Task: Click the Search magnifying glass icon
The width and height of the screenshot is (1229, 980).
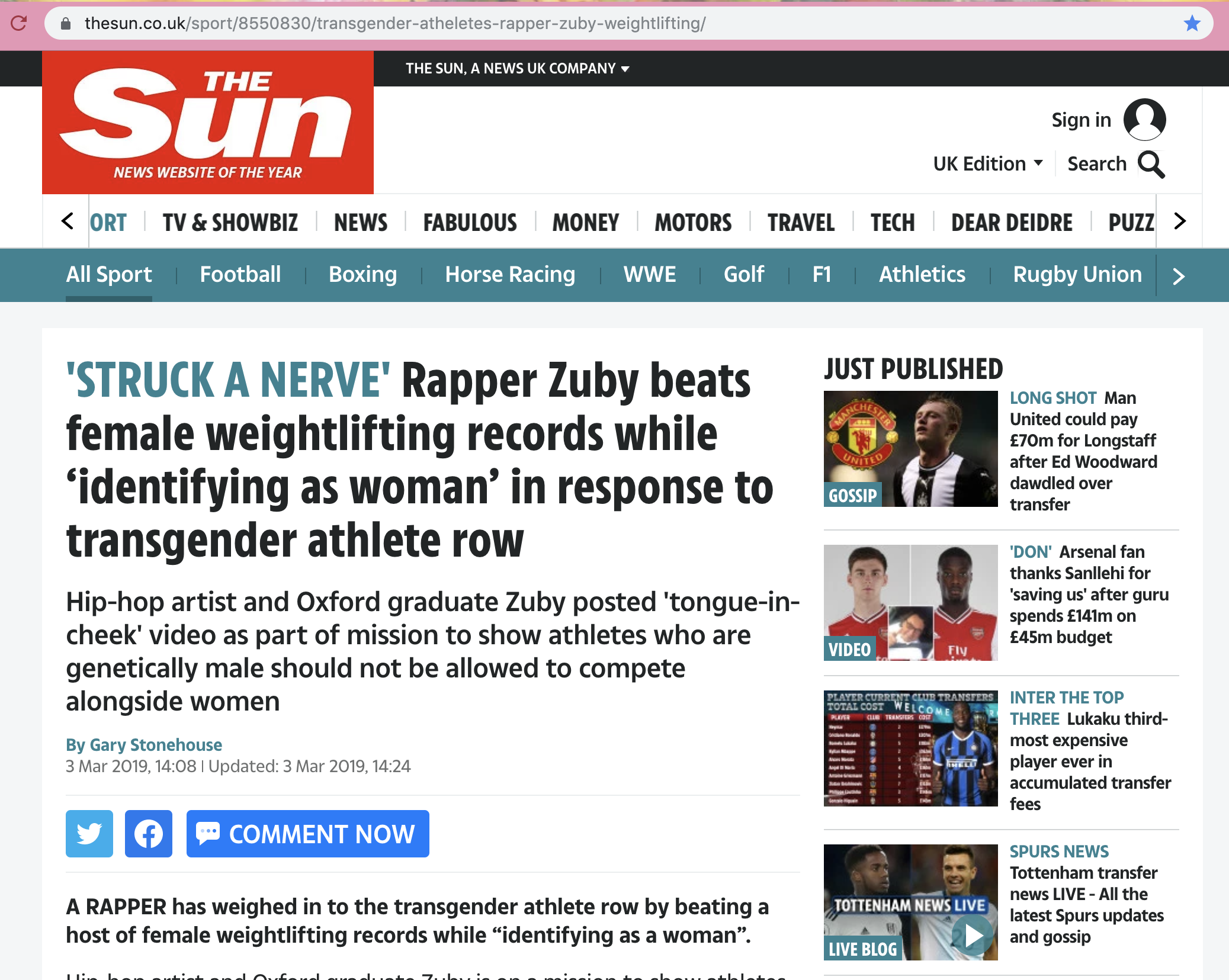Action: (x=1151, y=164)
